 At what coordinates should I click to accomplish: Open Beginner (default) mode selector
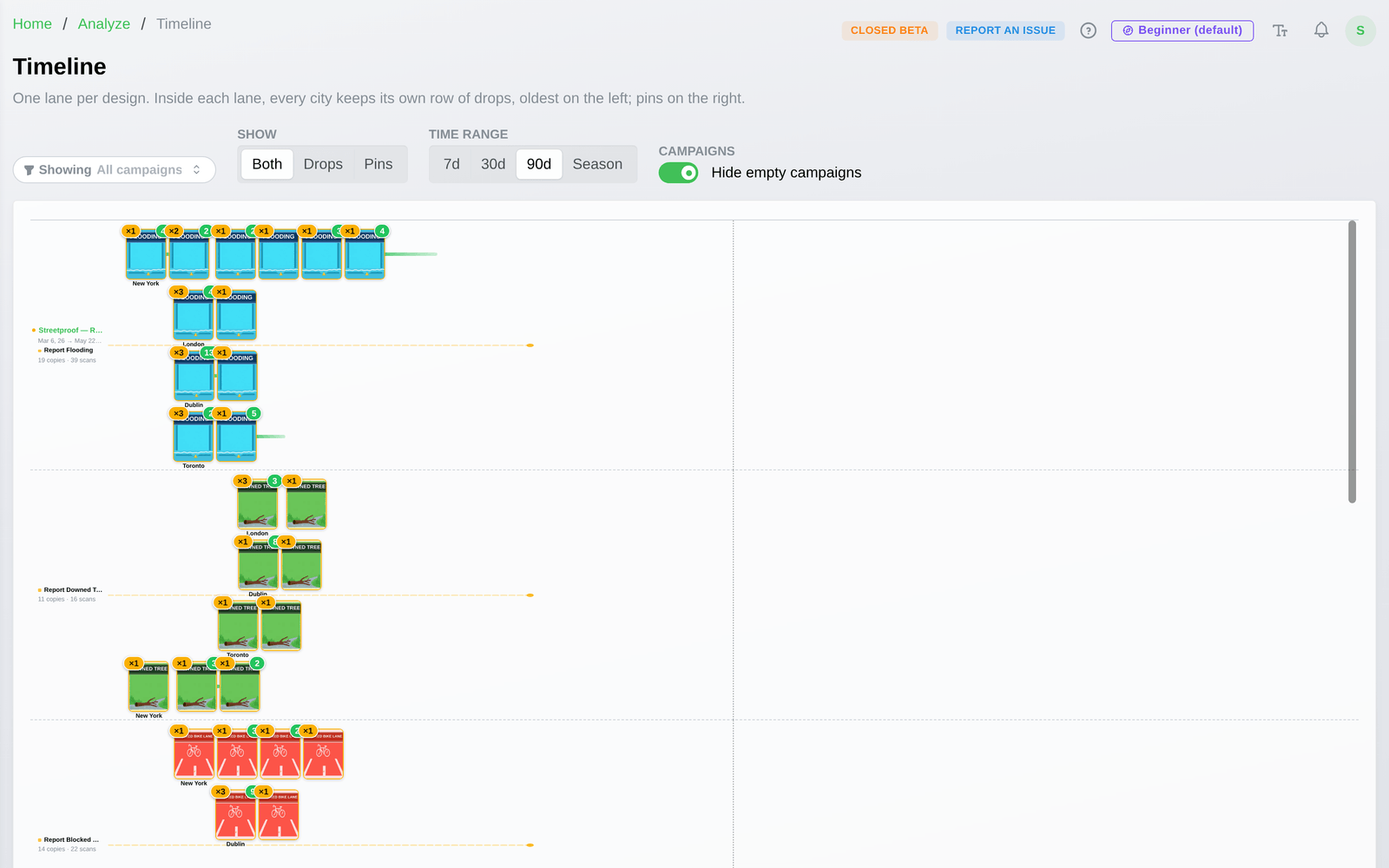pos(1182,30)
